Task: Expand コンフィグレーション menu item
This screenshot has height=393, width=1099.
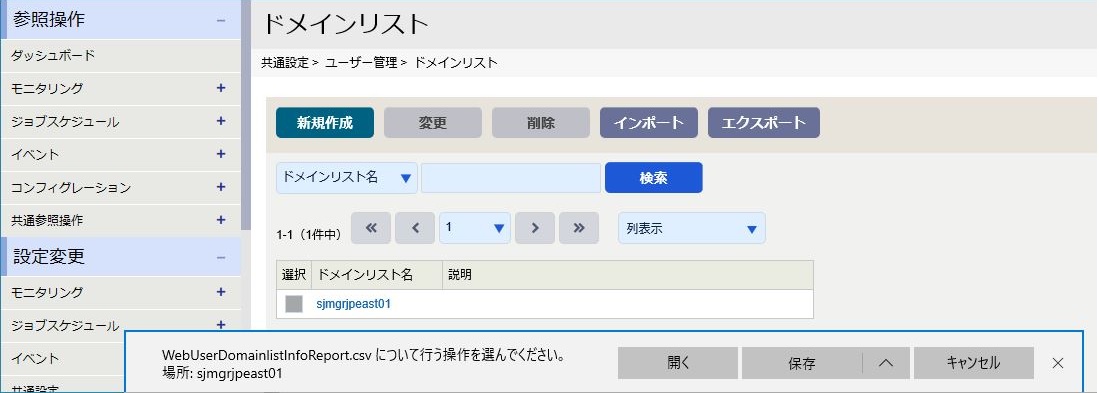Action: [x=221, y=187]
